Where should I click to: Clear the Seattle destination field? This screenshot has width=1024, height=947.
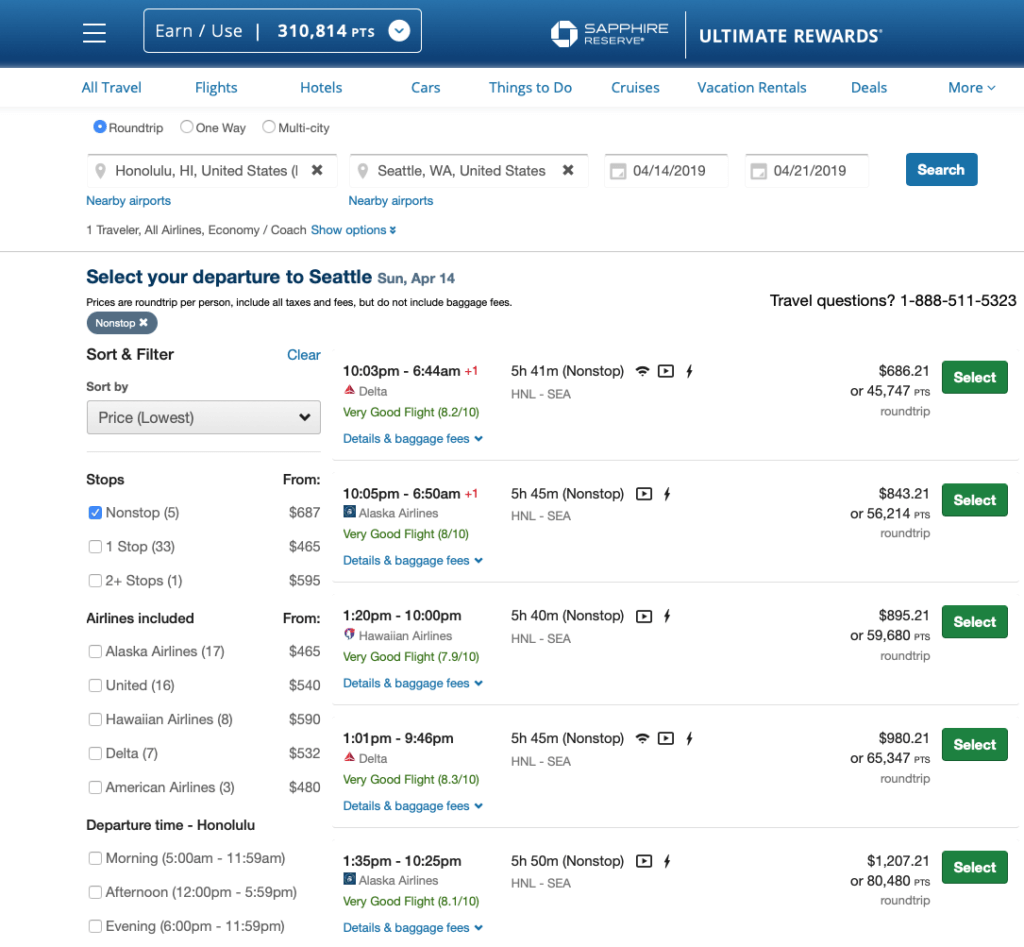[568, 170]
